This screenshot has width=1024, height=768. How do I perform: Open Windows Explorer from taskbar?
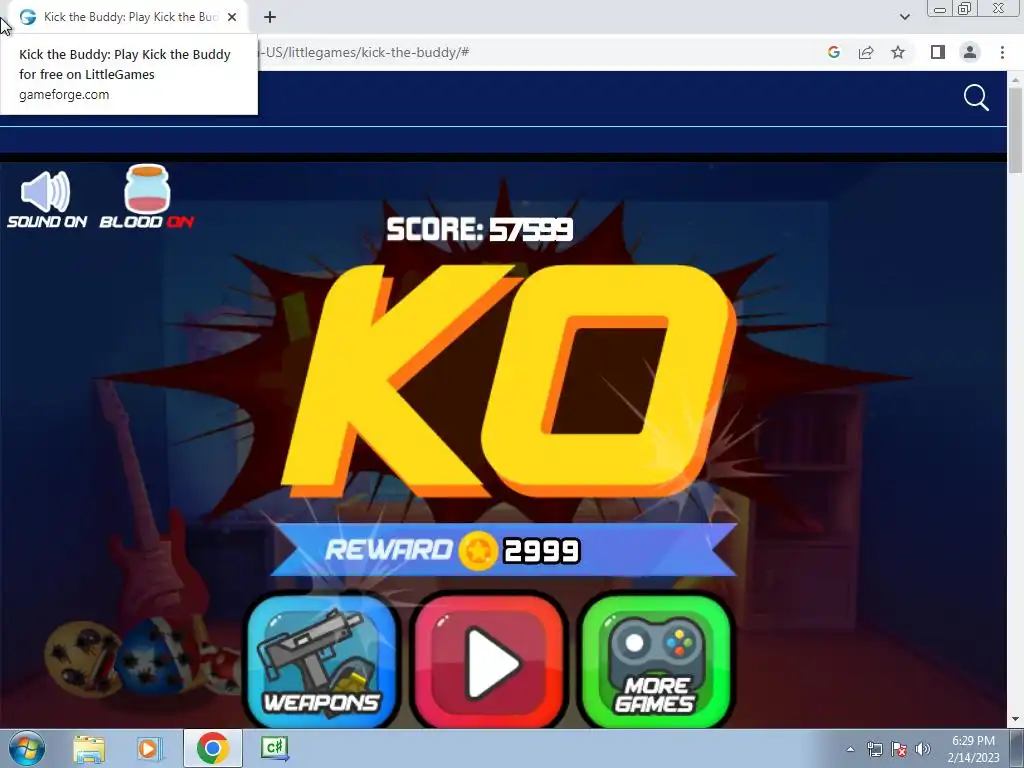[x=89, y=748]
